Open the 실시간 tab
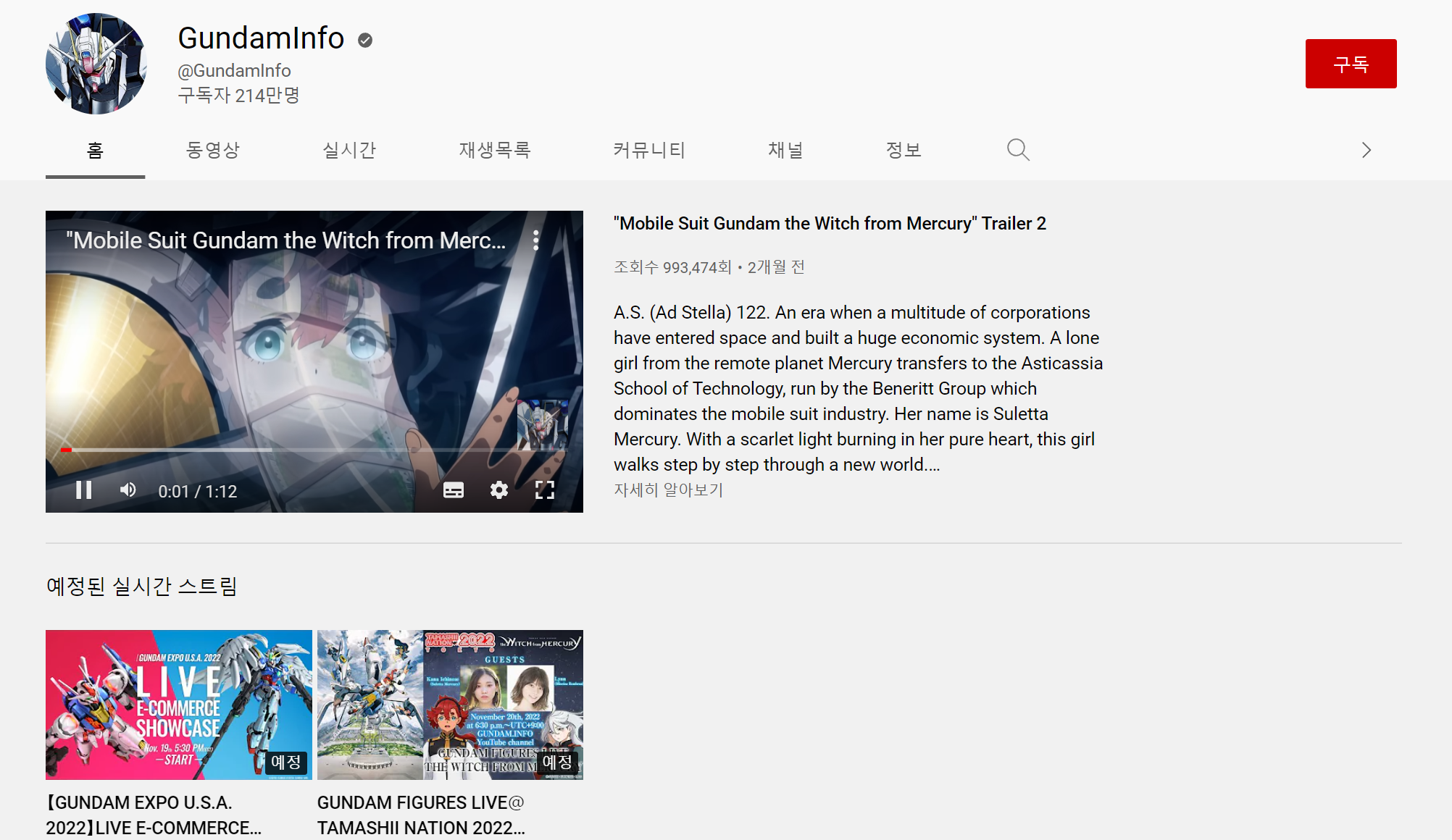Viewport: 1452px width, 840px height. tap(349, 150)
